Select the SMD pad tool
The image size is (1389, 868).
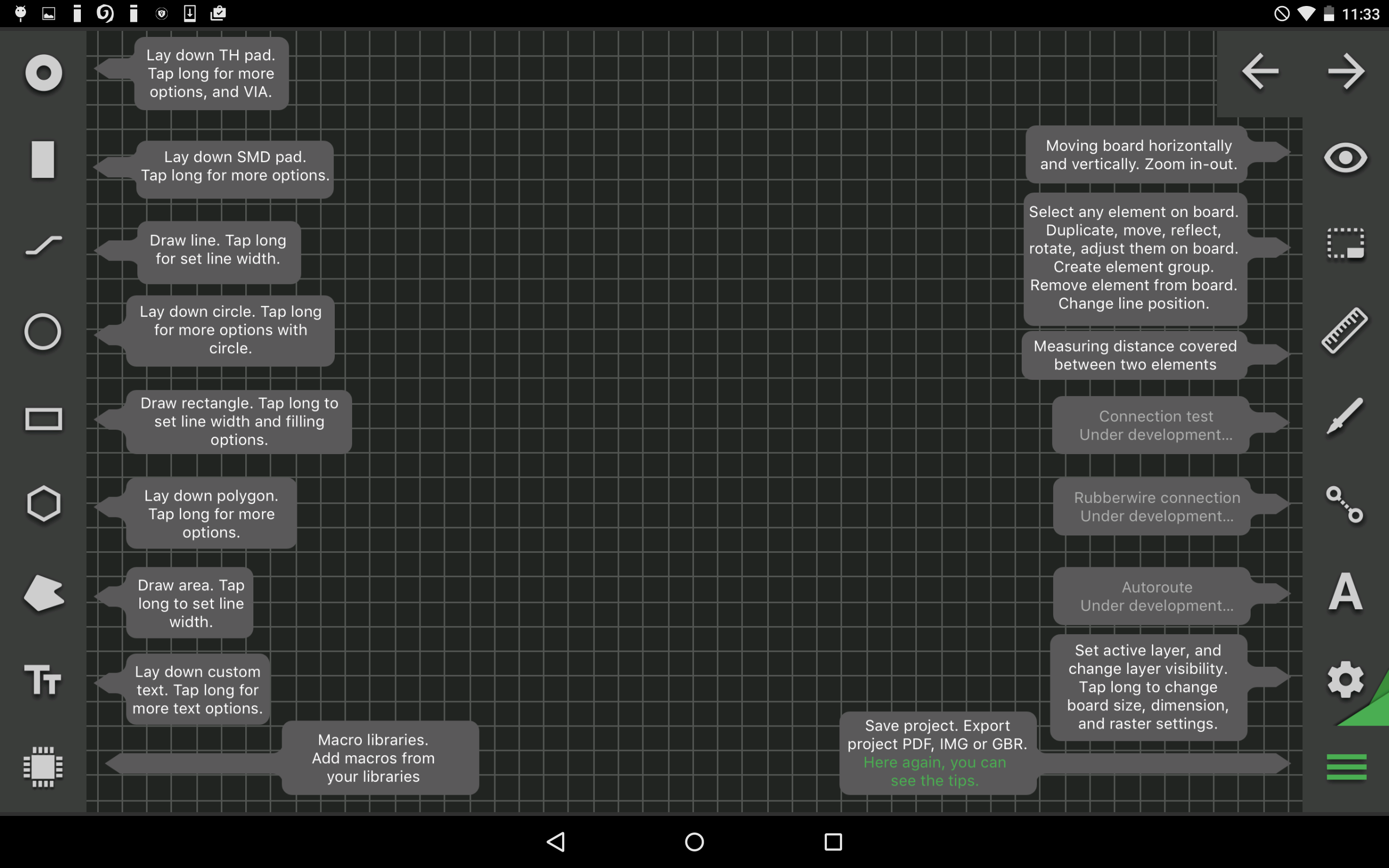(x=43, y=159)
